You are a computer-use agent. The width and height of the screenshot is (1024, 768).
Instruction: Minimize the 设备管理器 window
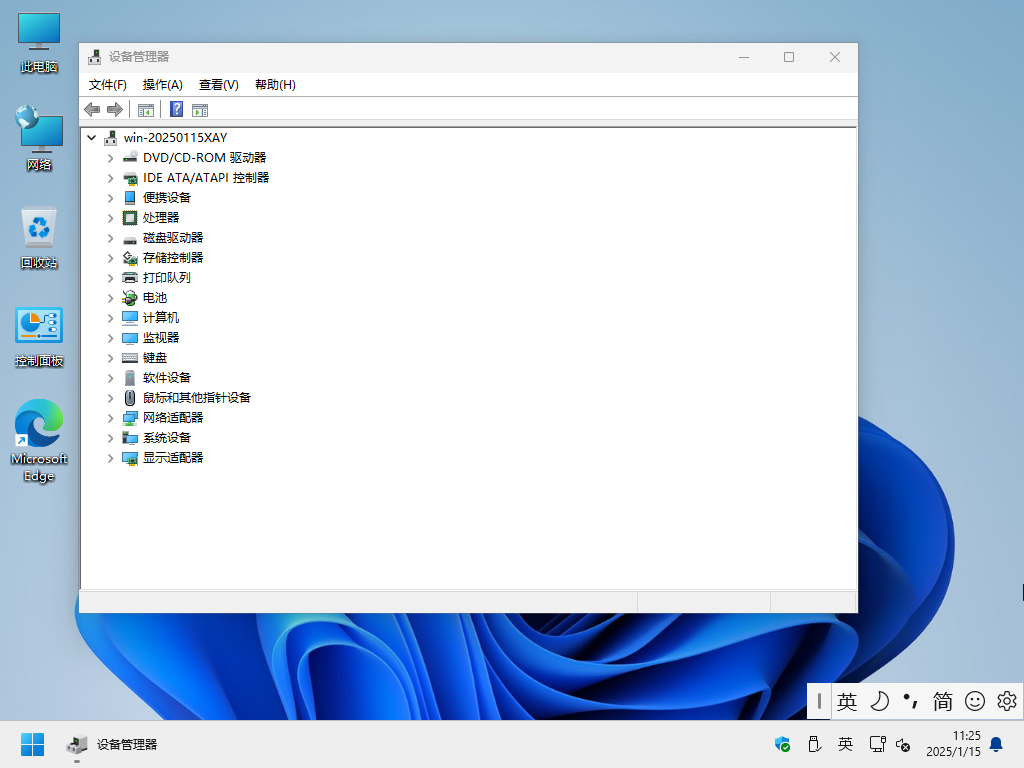tap(744, 57)
